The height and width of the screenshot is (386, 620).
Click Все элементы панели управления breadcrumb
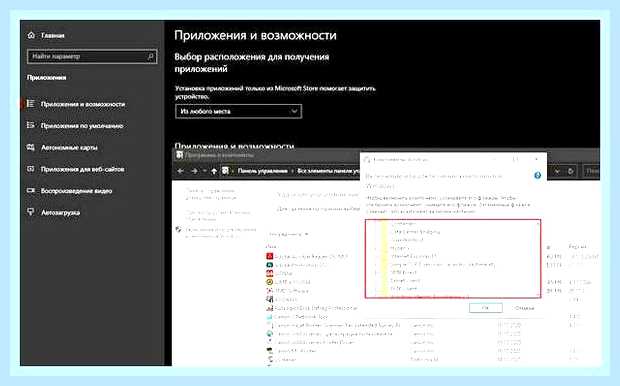point(328,171)
